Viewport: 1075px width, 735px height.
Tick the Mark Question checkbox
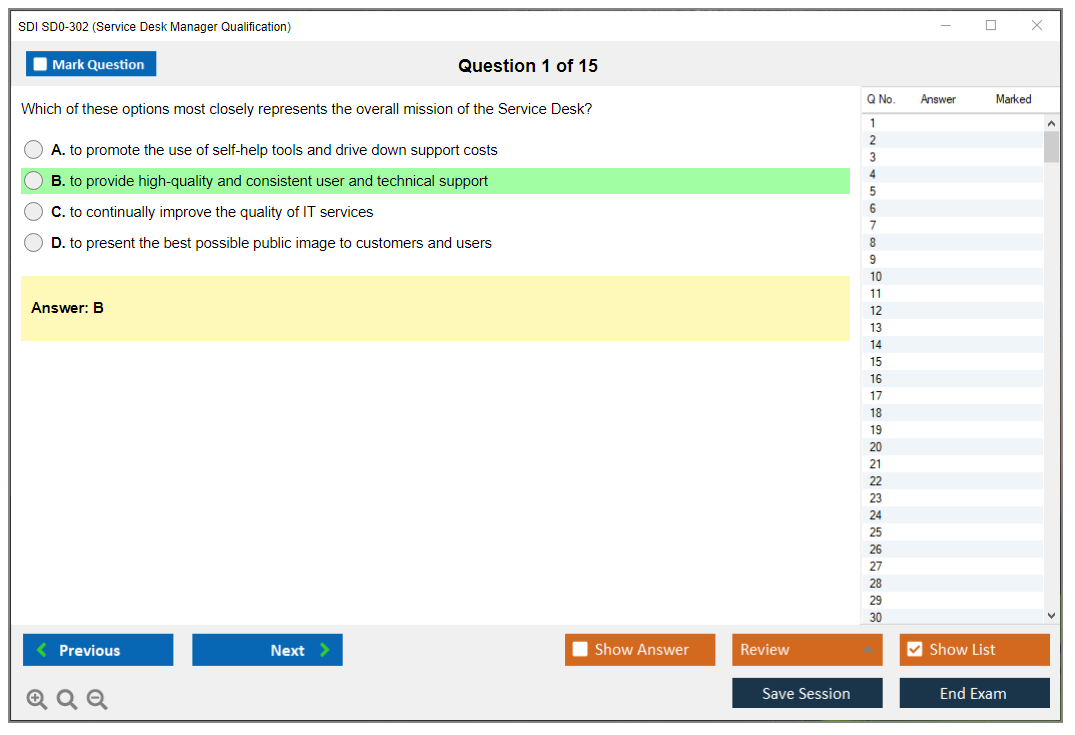tap(41, 65)
